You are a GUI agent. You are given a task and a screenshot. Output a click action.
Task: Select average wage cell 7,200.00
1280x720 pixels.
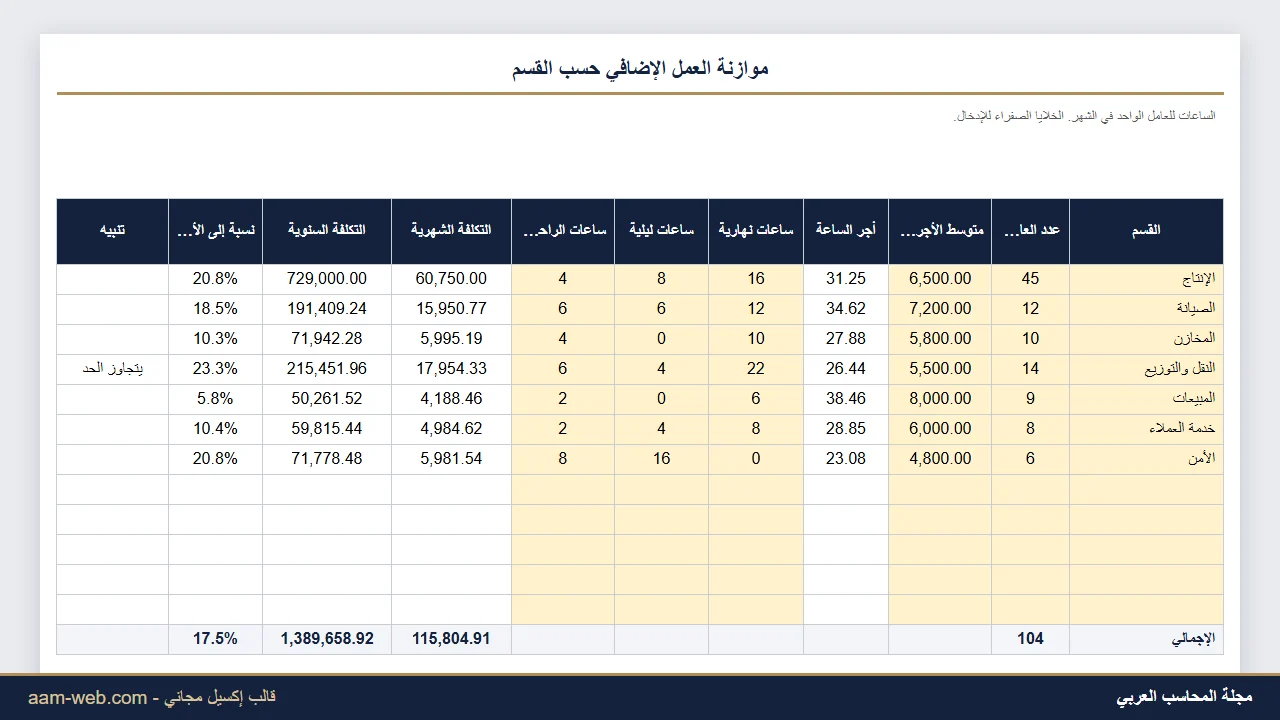point(940,309)
